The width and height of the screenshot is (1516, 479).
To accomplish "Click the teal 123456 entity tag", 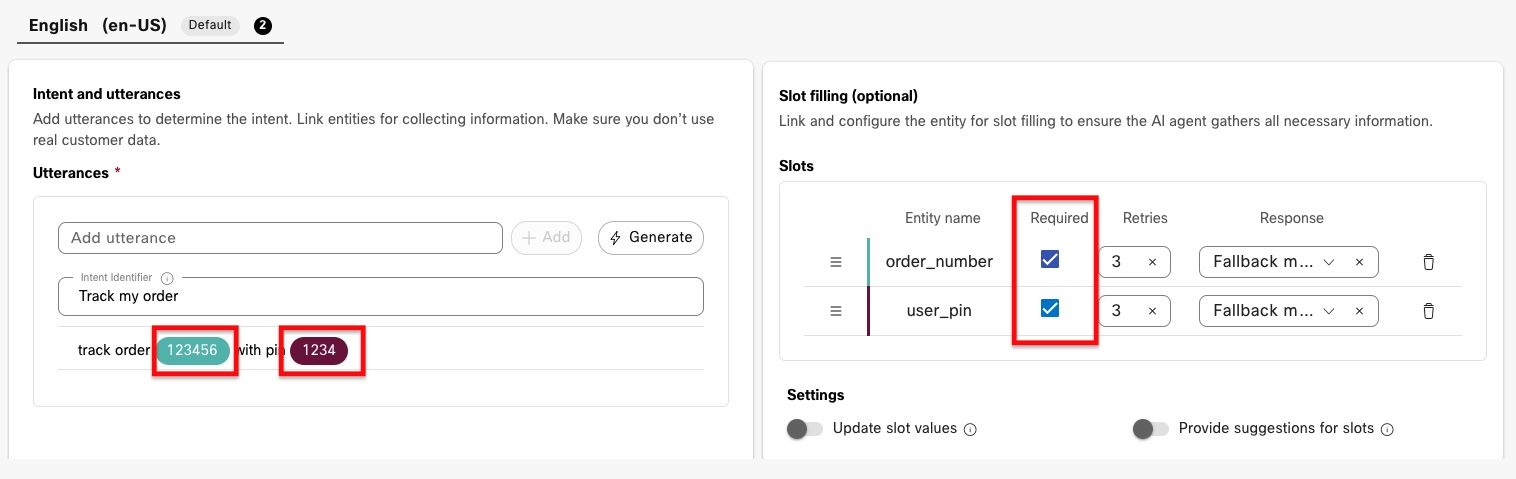I will click(192, 350).
